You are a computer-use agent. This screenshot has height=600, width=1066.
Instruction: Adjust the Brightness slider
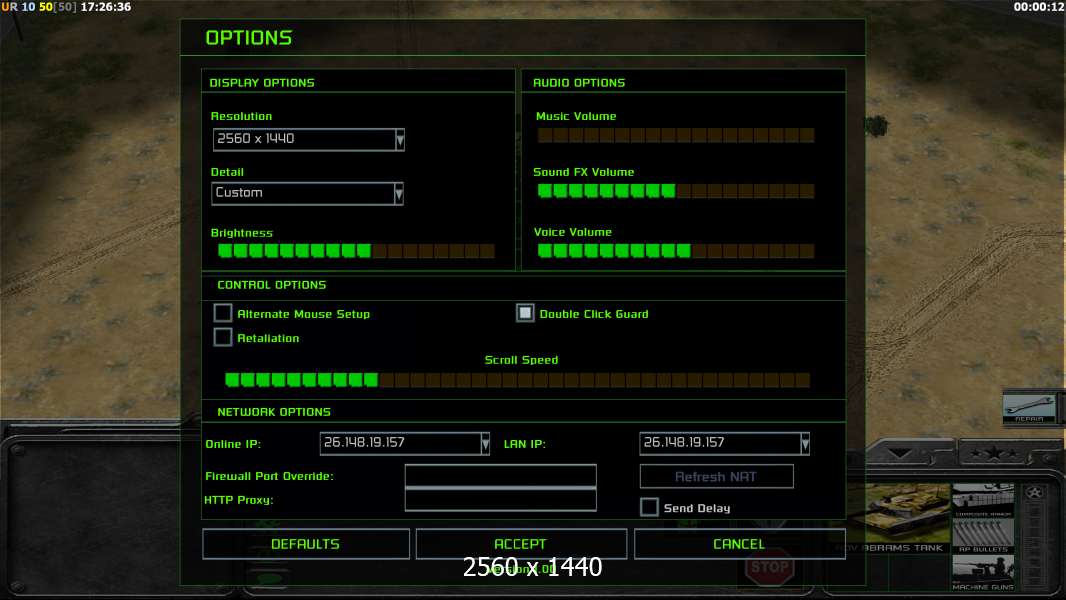(356, 251)
